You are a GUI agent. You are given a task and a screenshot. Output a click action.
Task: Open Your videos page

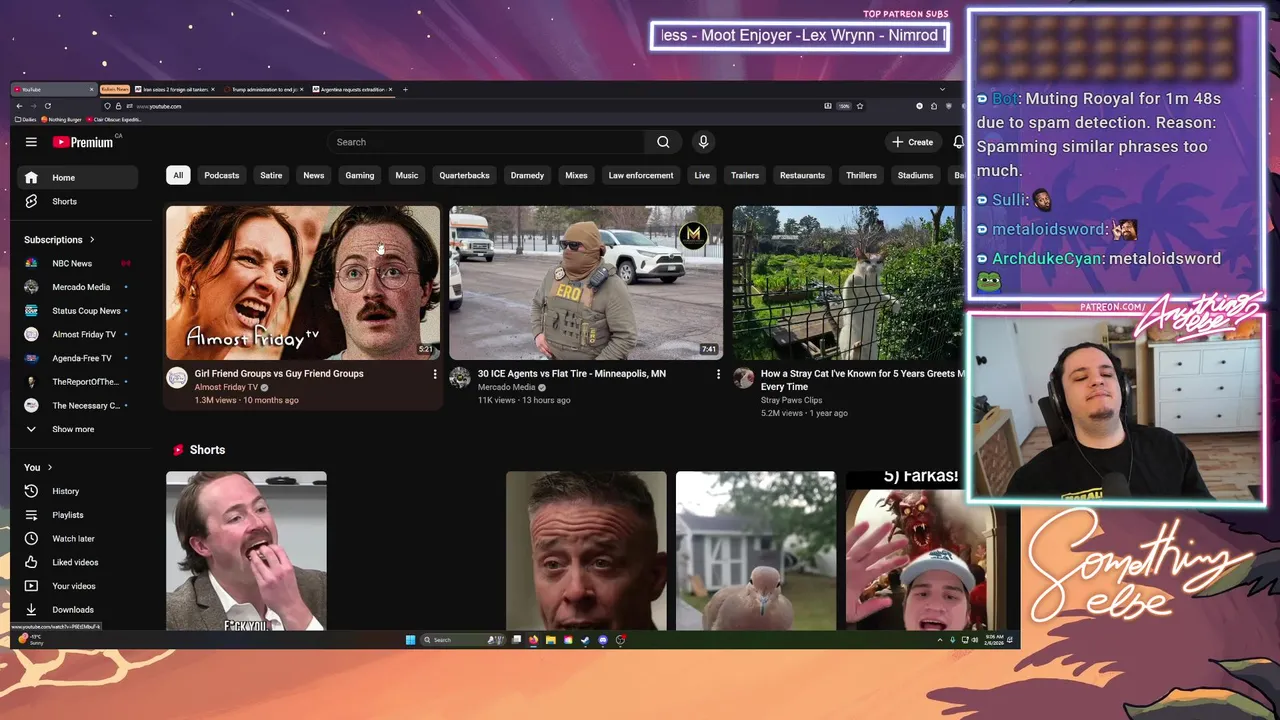tap(77, 586)
